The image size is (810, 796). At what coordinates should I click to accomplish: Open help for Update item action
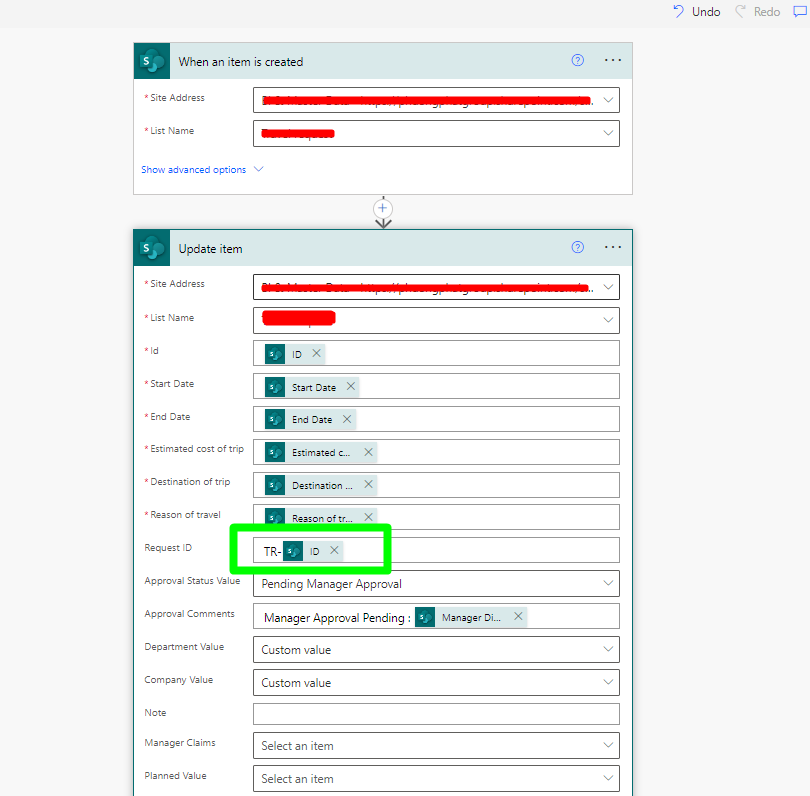click(x=578, y=247)
